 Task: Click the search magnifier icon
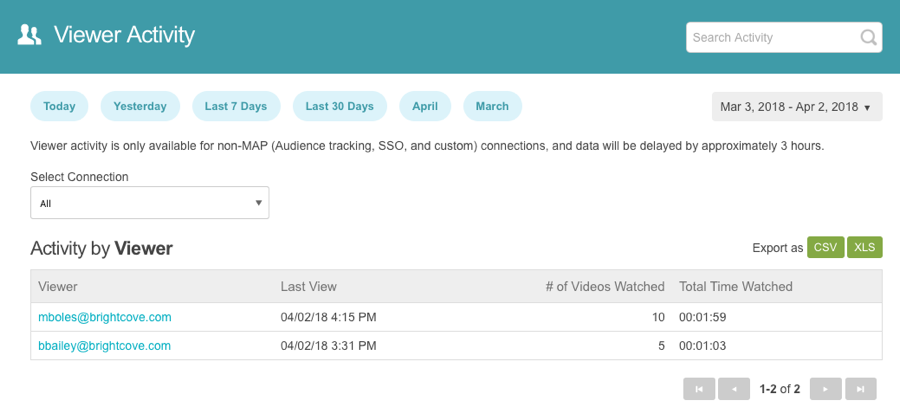(869, 38)
